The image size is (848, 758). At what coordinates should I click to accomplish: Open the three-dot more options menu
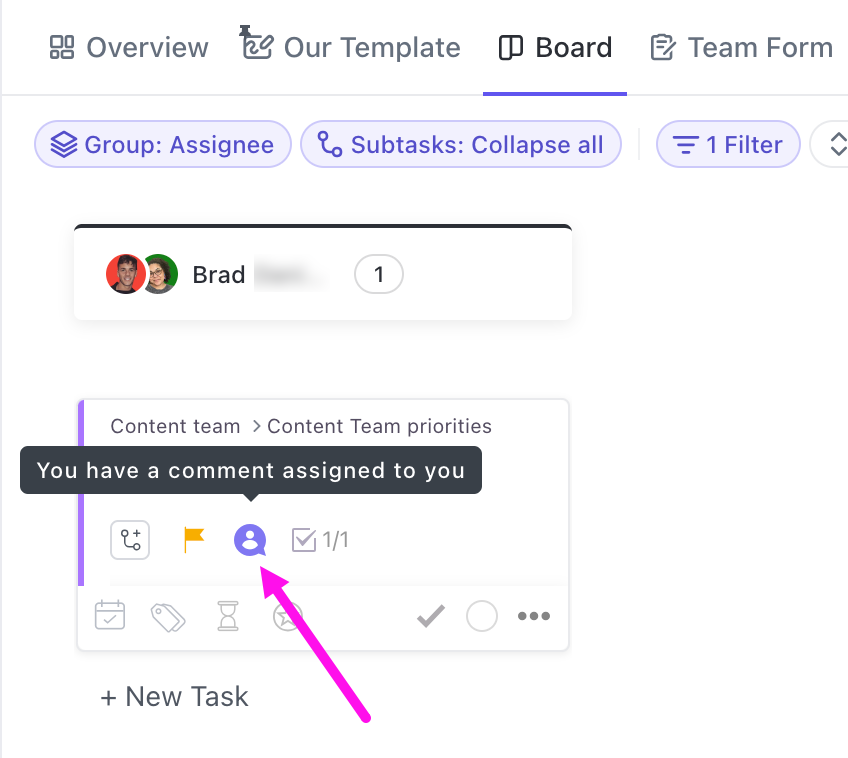(534, 616)
